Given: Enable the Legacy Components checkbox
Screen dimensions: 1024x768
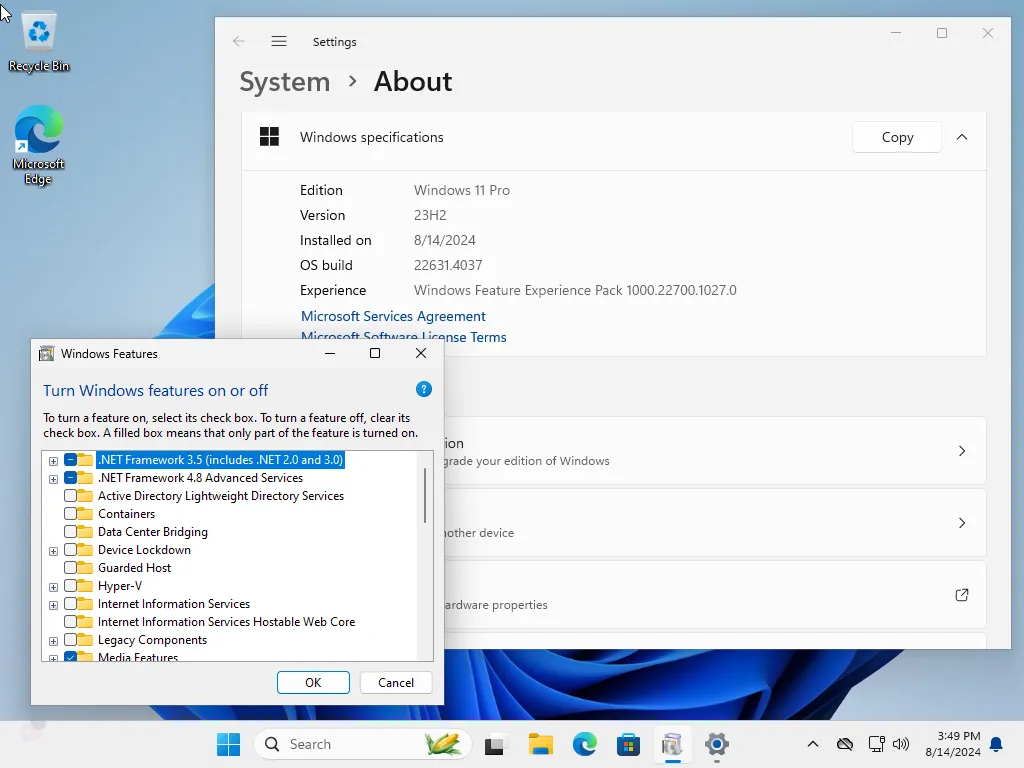Looking at the screenshot, I should tap(71, 640).
